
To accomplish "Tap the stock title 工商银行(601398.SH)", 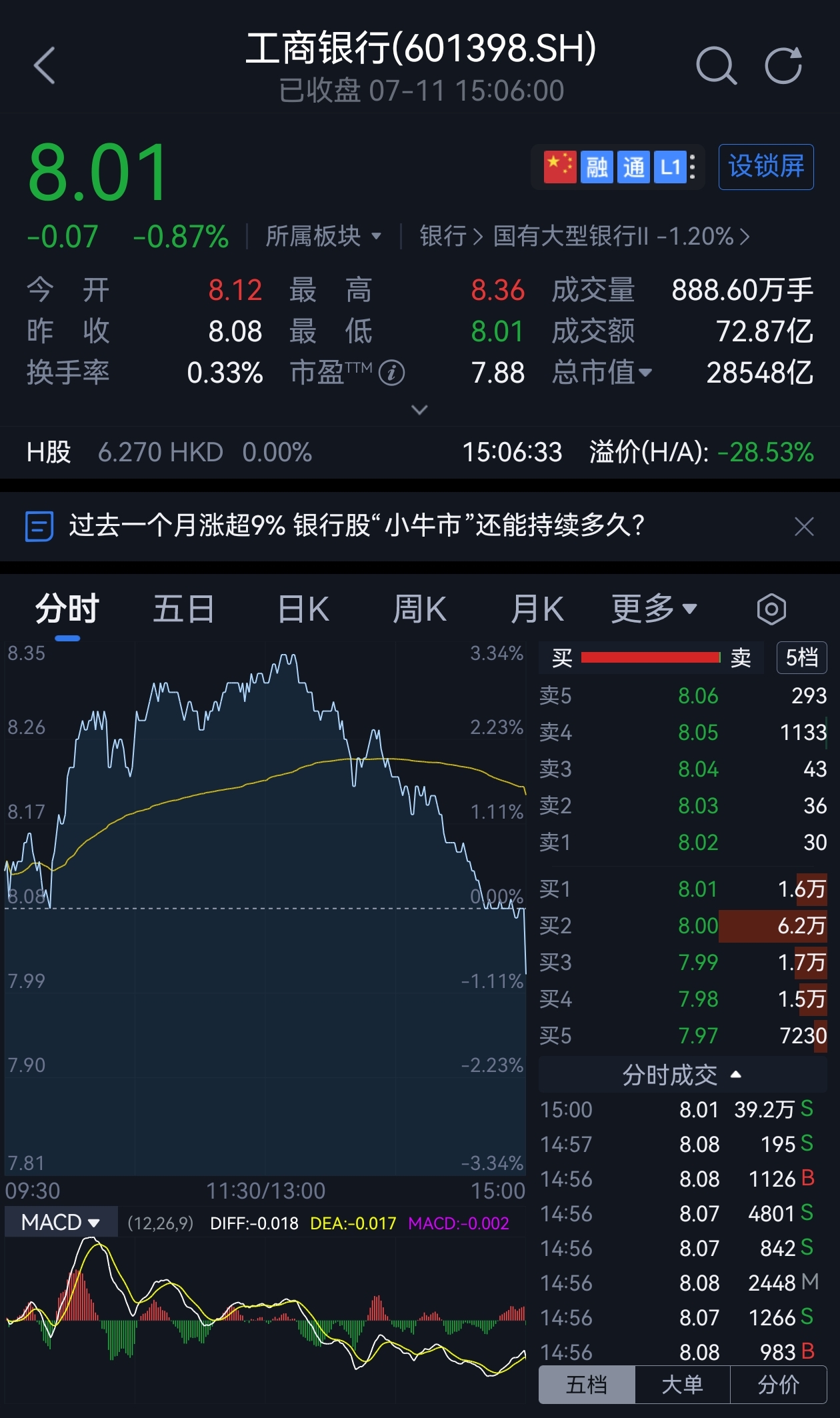I will point(421,48).
